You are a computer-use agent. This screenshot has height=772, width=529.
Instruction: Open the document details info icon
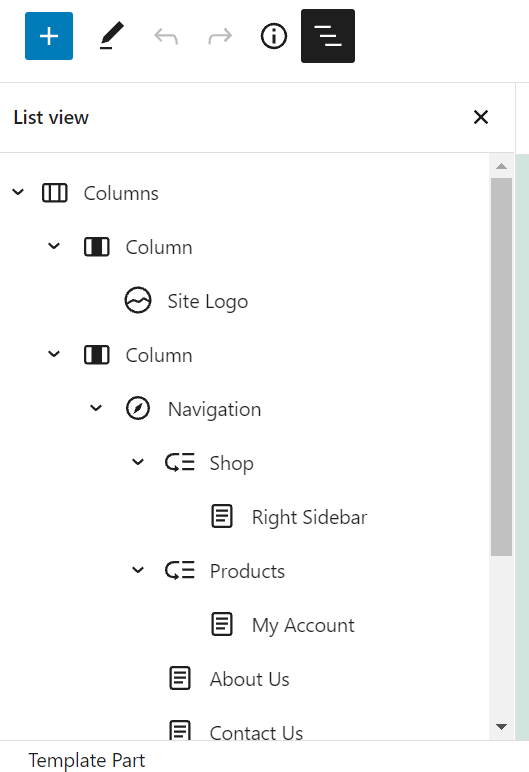click(273, 36)
